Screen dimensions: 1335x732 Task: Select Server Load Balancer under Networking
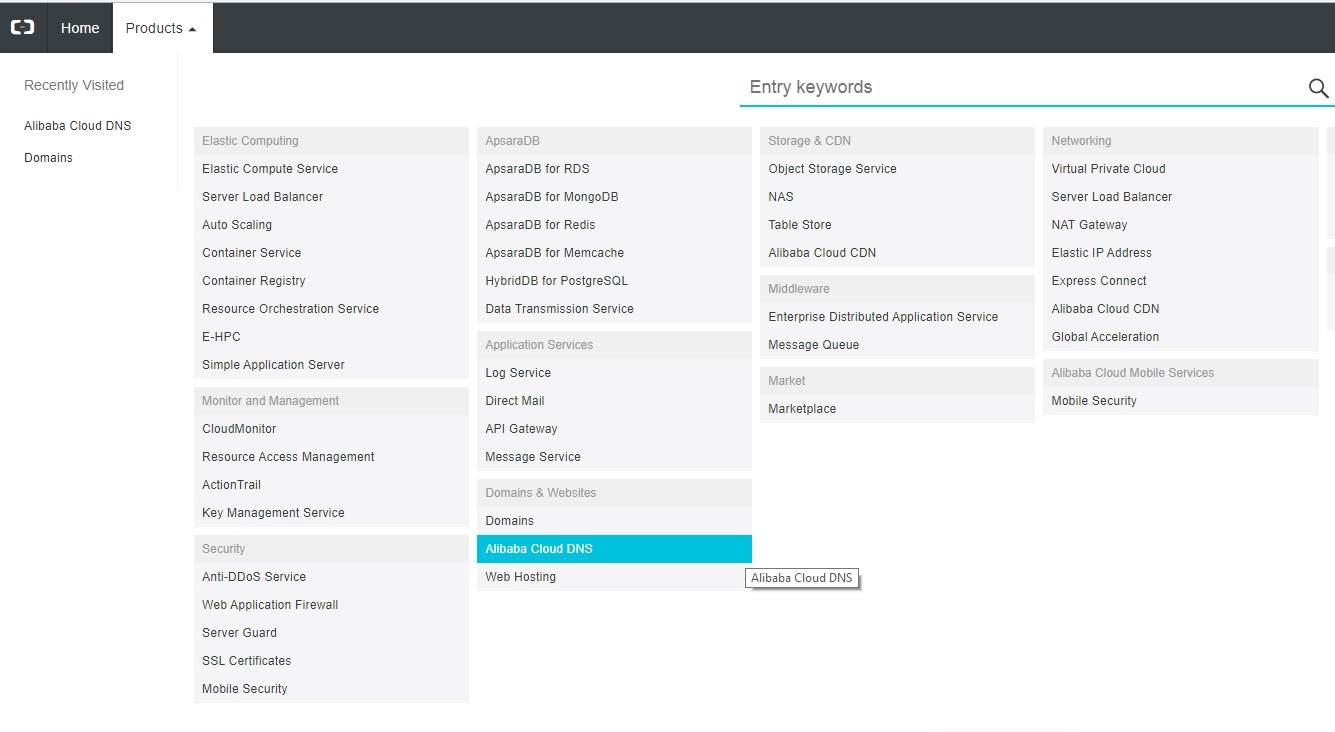[1181, 197]
